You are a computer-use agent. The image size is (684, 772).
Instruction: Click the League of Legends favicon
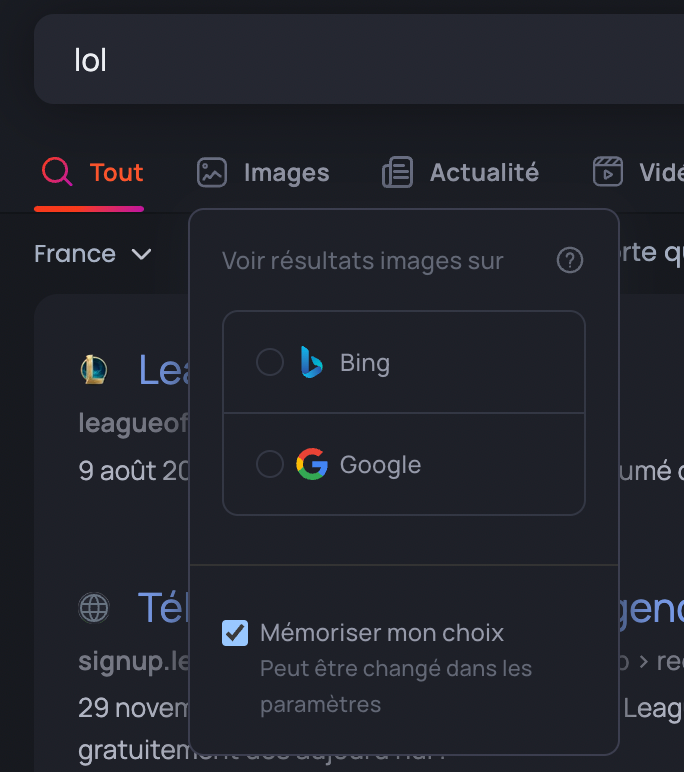pyautogui.click(x=94, y=370)
